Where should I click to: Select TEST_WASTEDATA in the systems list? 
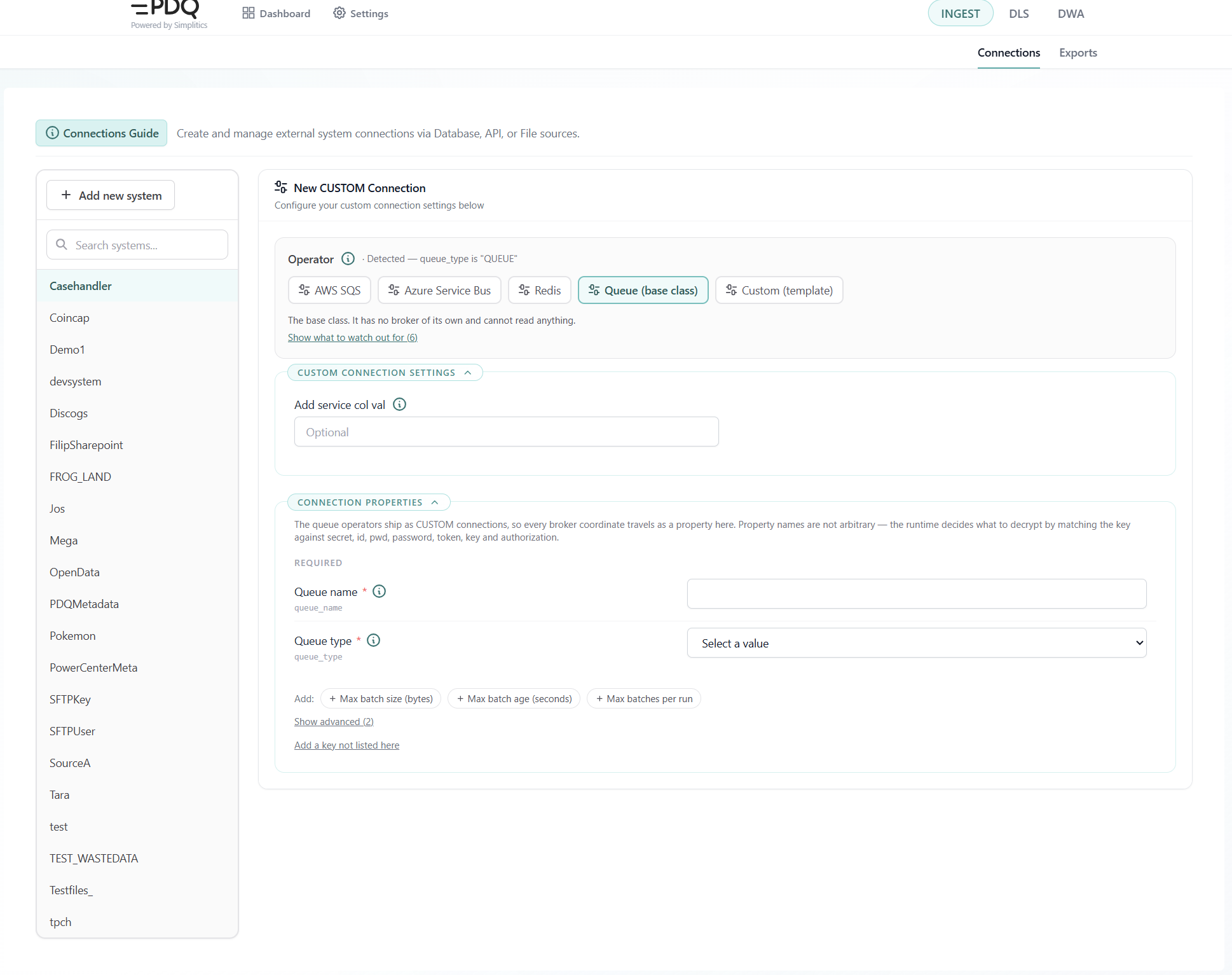[137, 858]
